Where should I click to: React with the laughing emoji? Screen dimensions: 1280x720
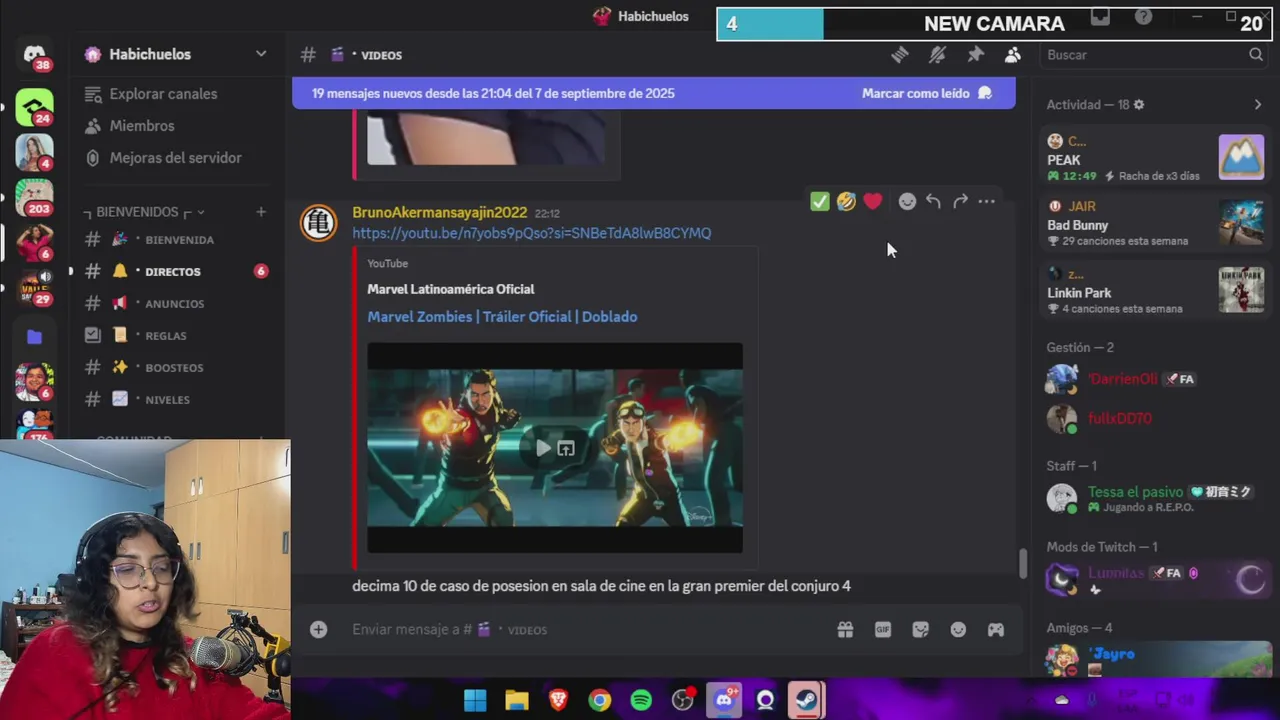846,202
